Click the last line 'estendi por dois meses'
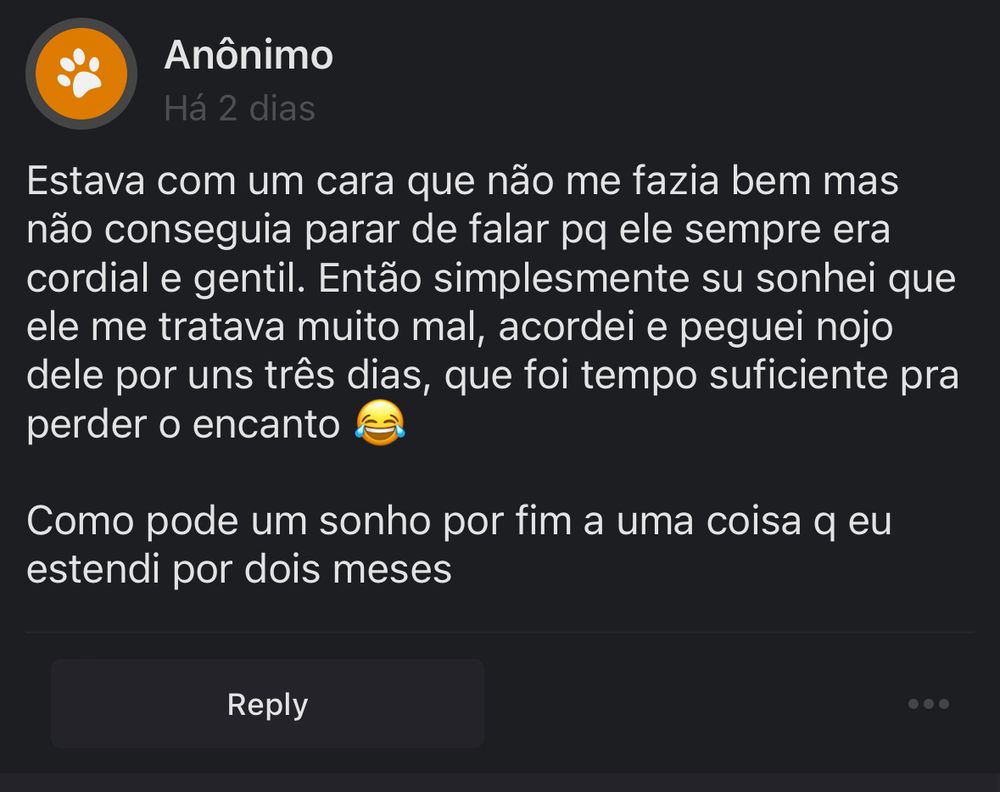This screenshot has width=1000, height=792. [239, 570]
